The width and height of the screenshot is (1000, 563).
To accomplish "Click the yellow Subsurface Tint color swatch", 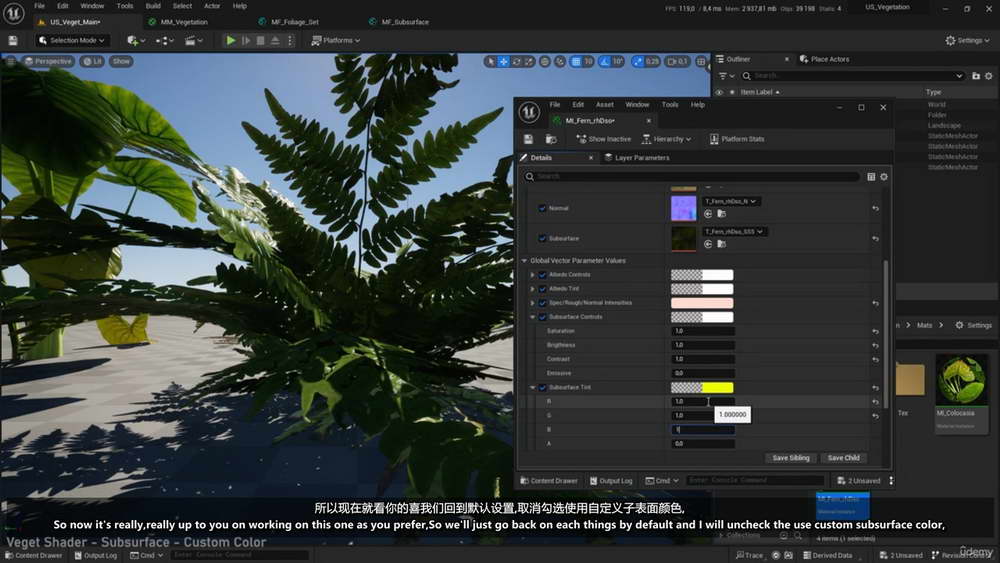I will [702, 388].
